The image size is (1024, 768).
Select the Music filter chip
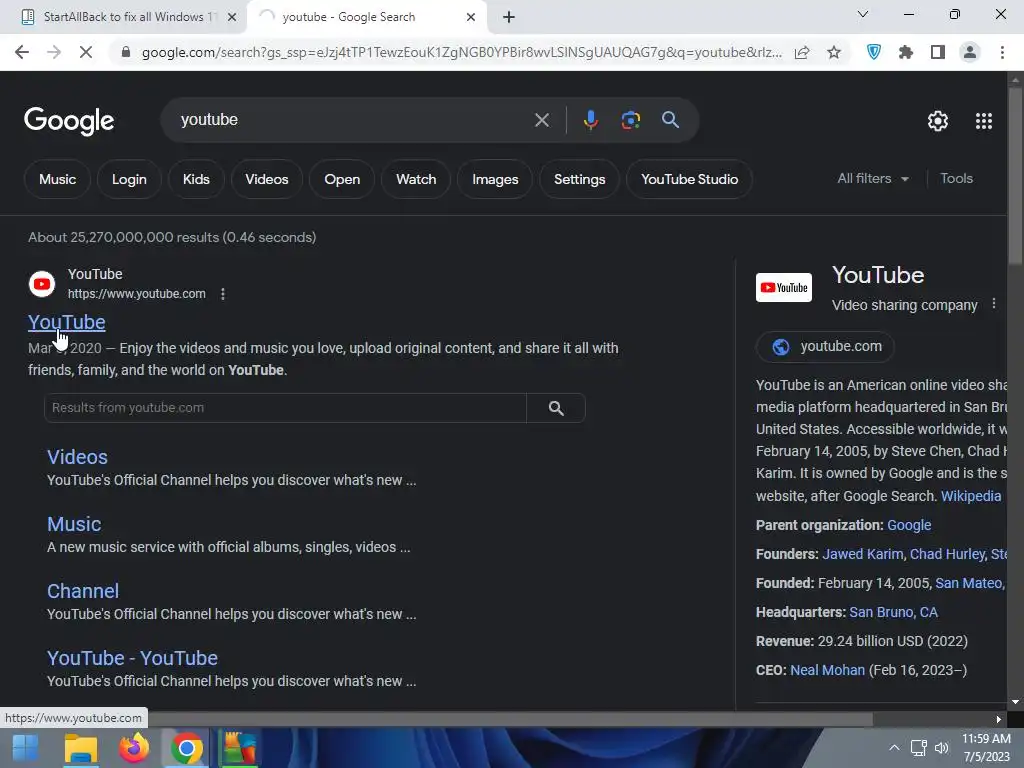(57, 179)
